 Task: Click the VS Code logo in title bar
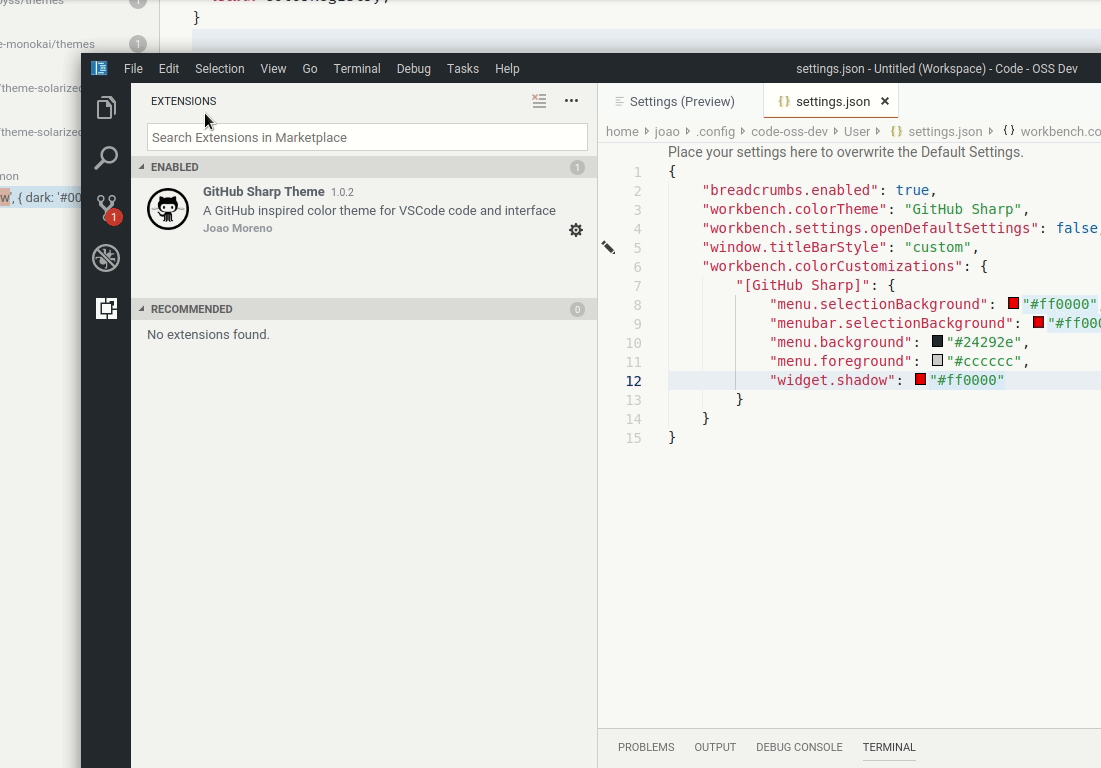(x=99, y=68)
